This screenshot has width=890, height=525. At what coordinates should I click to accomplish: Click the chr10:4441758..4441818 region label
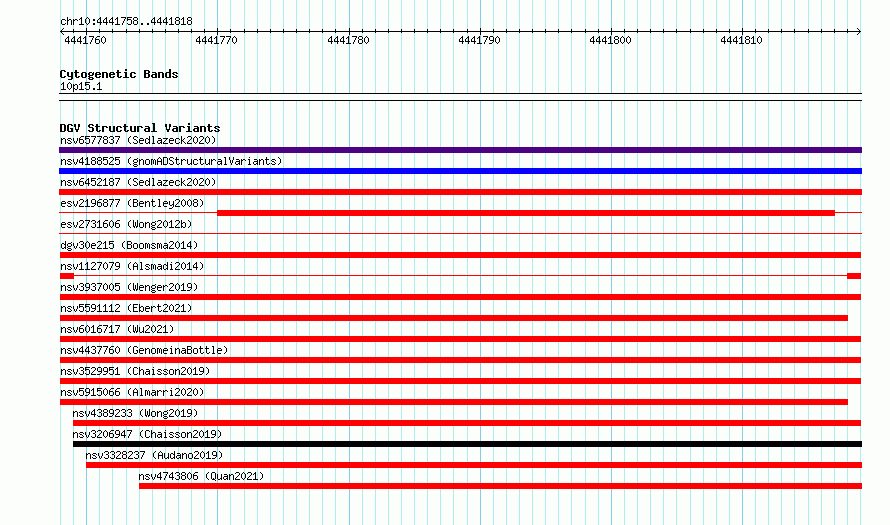(x=126, y=22)
